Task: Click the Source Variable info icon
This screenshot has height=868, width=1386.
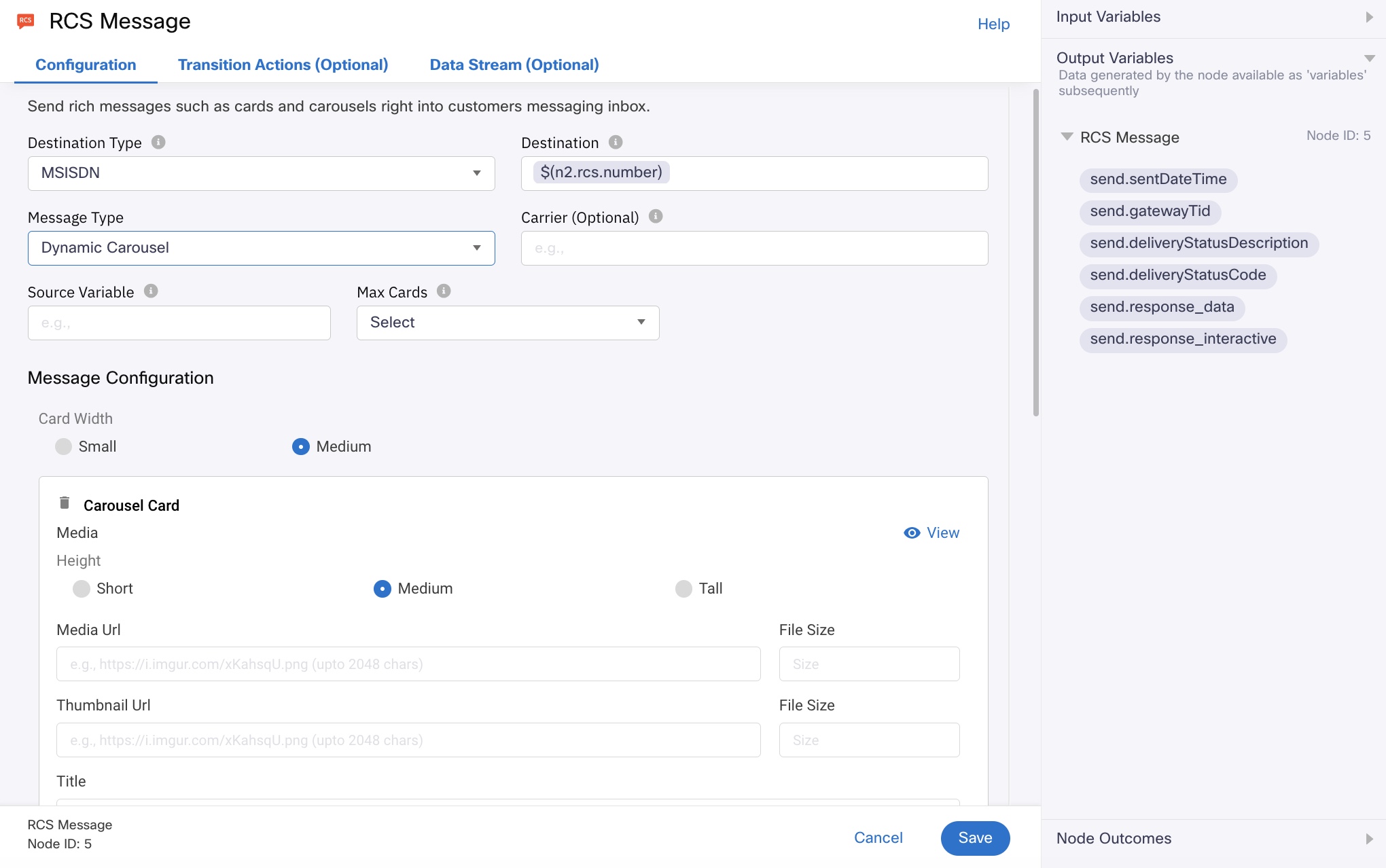Action: [x=151, y=291]
